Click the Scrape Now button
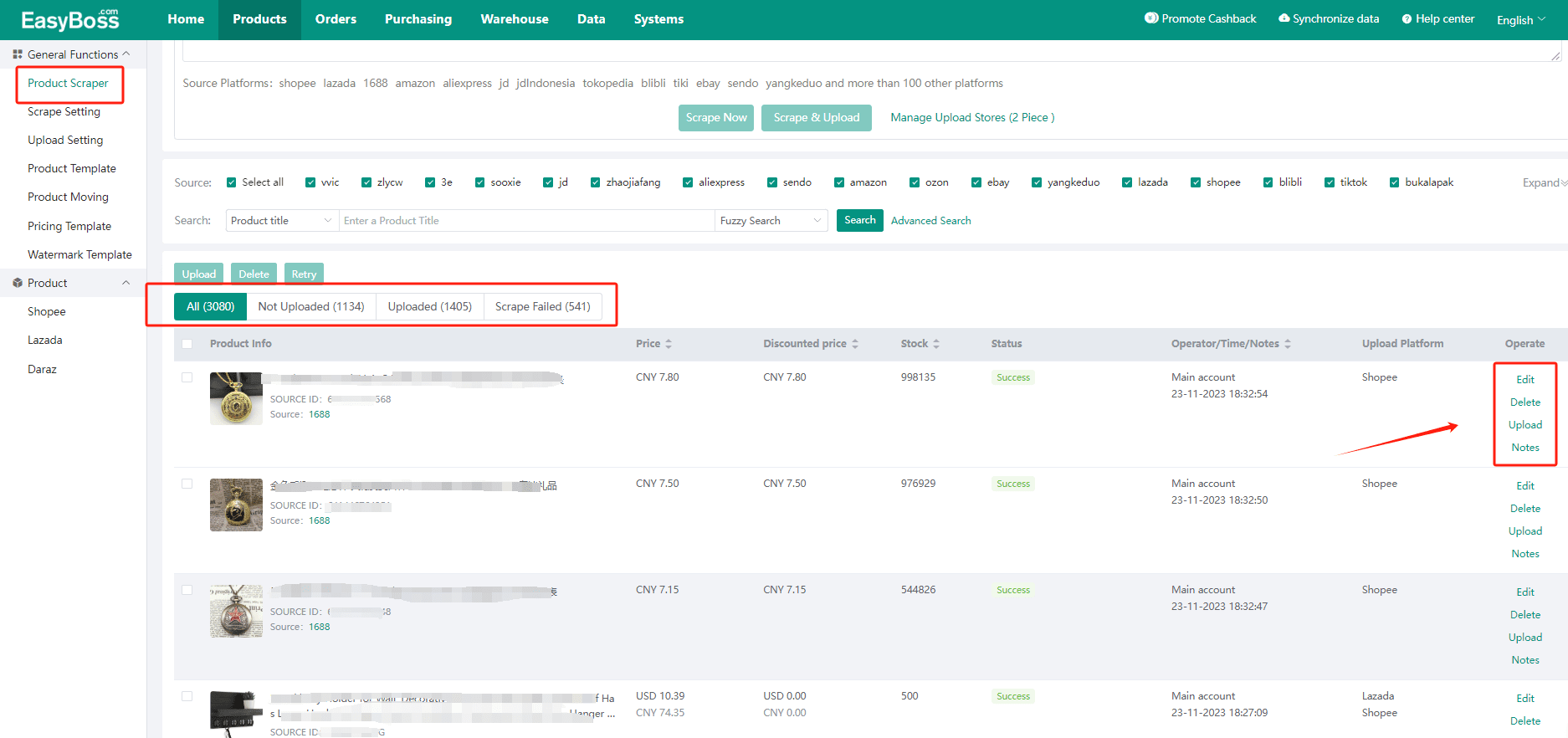Viewport: 1568px width, 738px height. coord(716,117)
